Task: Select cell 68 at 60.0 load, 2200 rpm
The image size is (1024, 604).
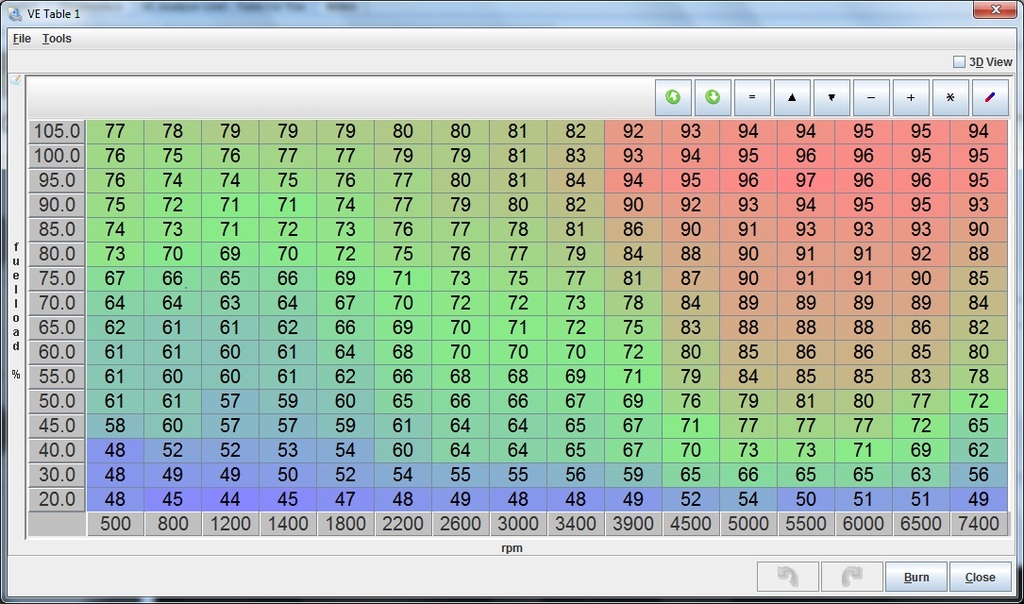Action: click(403, 352)
